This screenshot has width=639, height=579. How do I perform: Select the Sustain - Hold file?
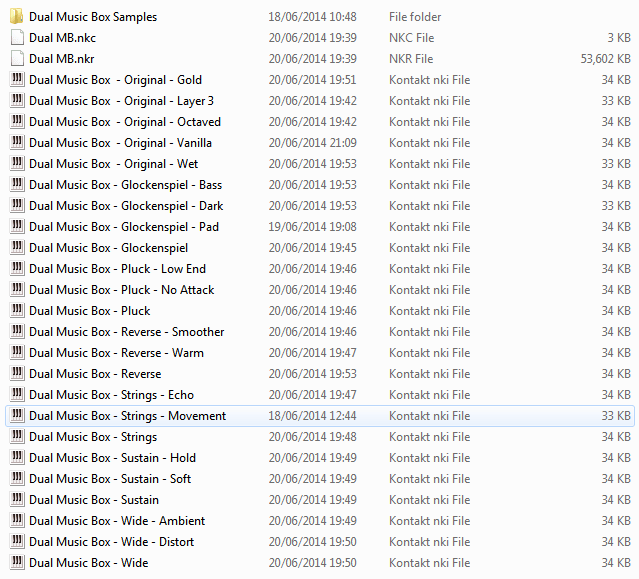tap(112, 458)
